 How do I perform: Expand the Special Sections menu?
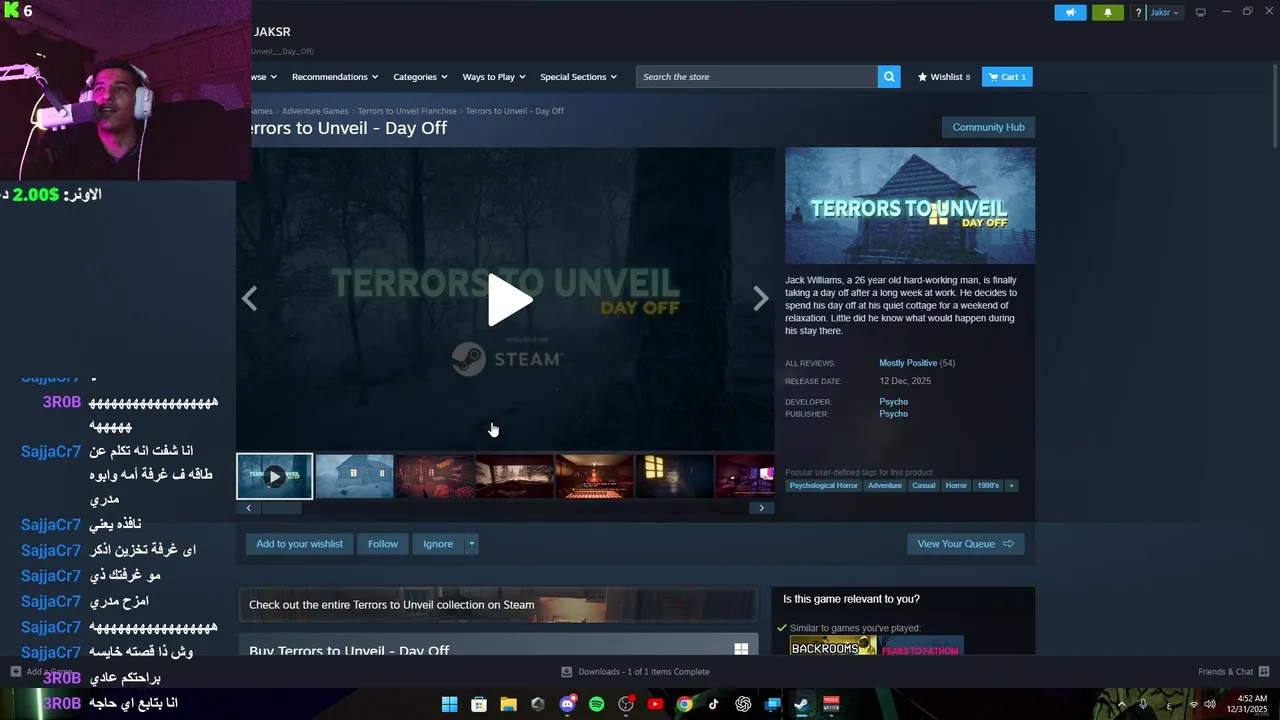578,77
